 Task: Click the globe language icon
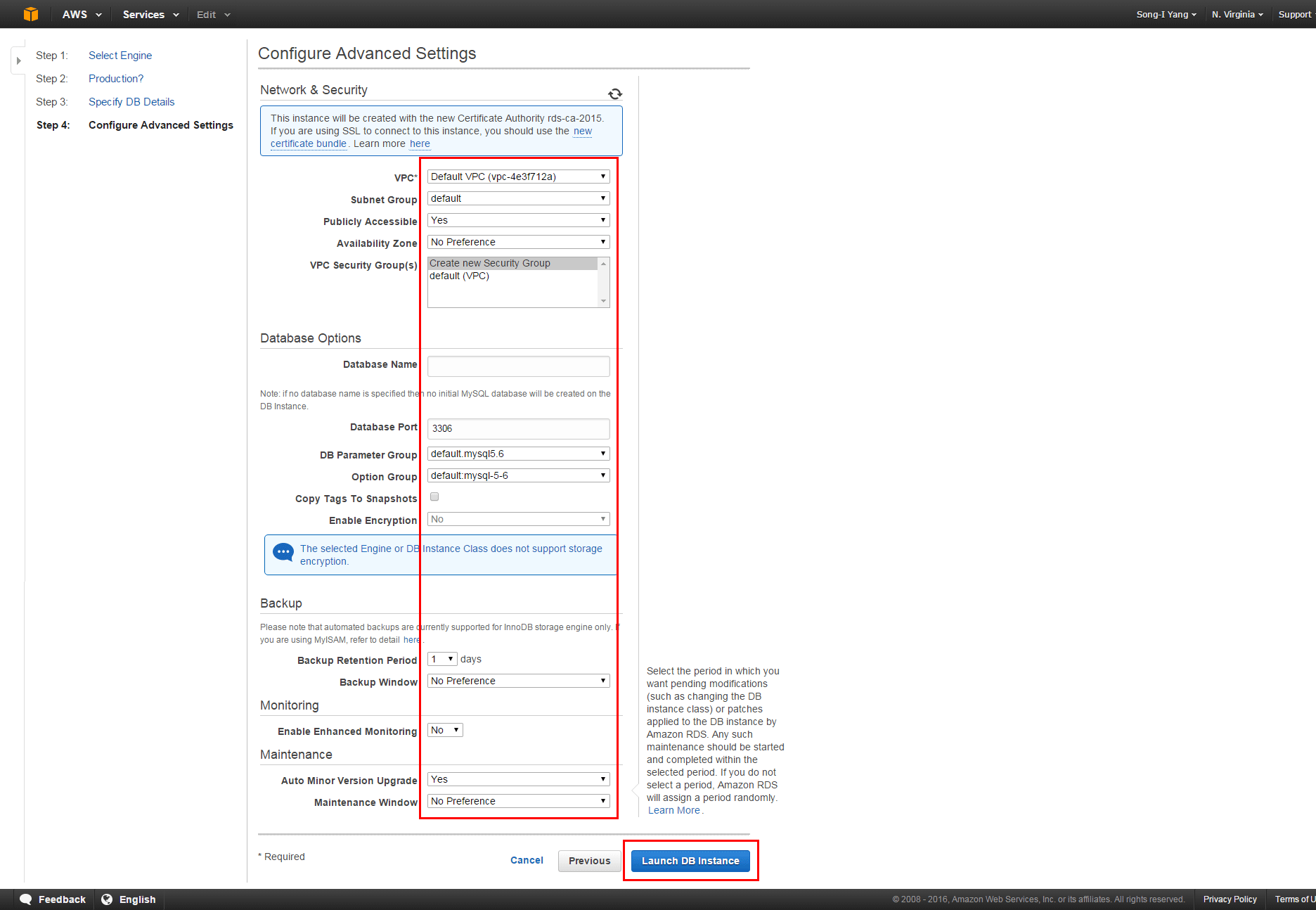point(107,899)
